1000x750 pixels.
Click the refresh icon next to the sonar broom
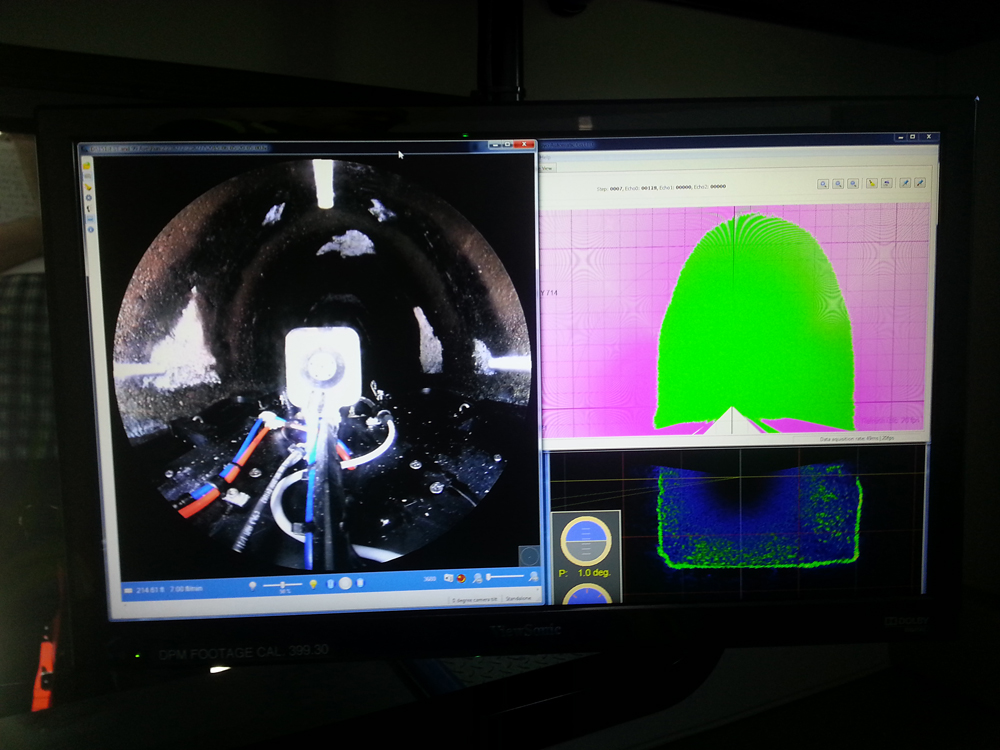coord(886,184)
